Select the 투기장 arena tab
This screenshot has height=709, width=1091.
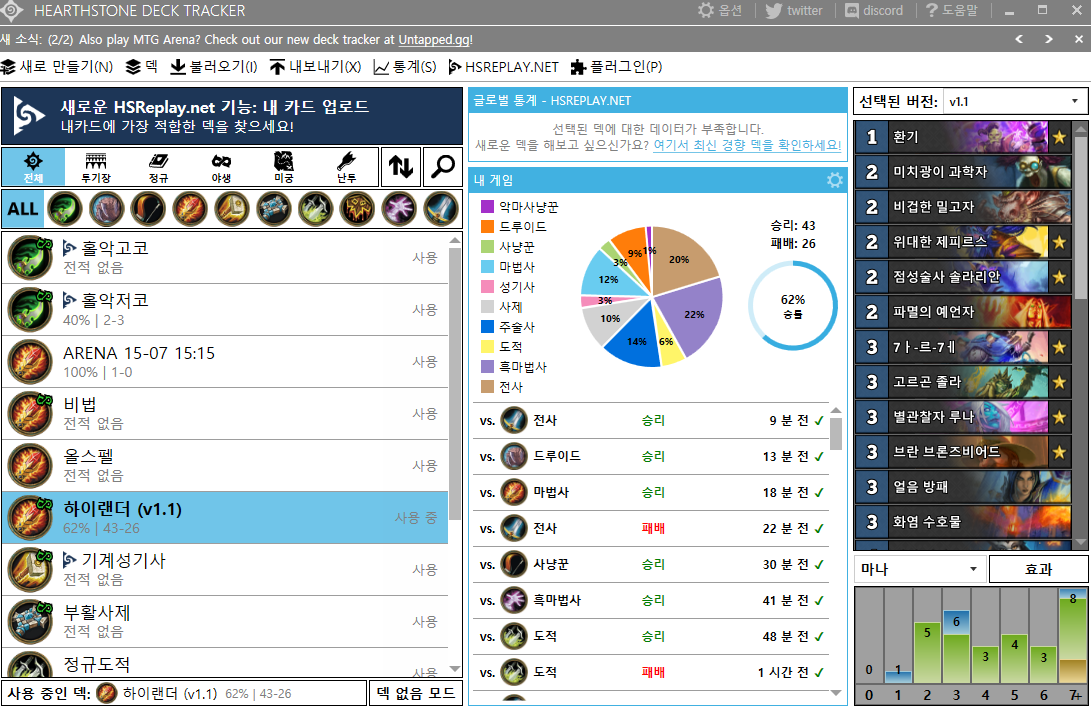(96, 167)
